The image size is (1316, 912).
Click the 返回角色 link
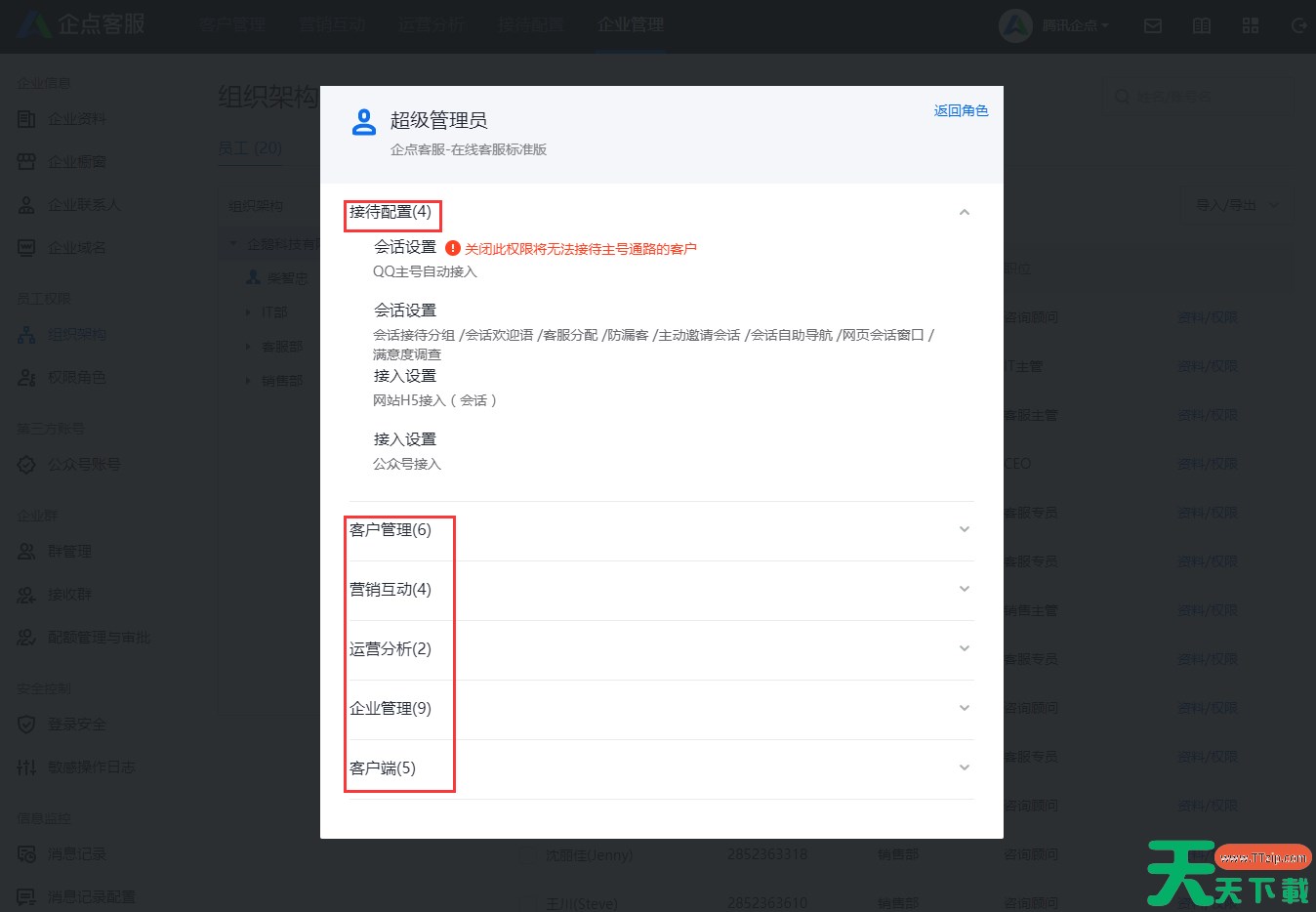961,110
